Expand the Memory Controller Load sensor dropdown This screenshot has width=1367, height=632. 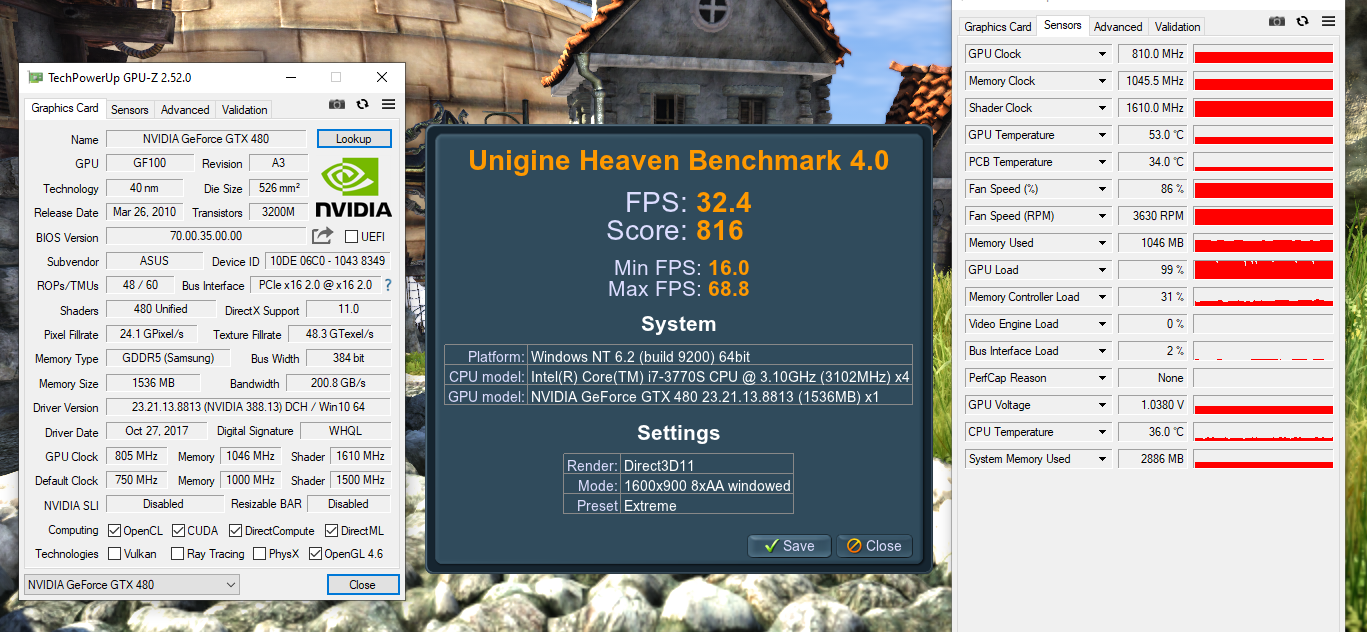point(1102,297)
